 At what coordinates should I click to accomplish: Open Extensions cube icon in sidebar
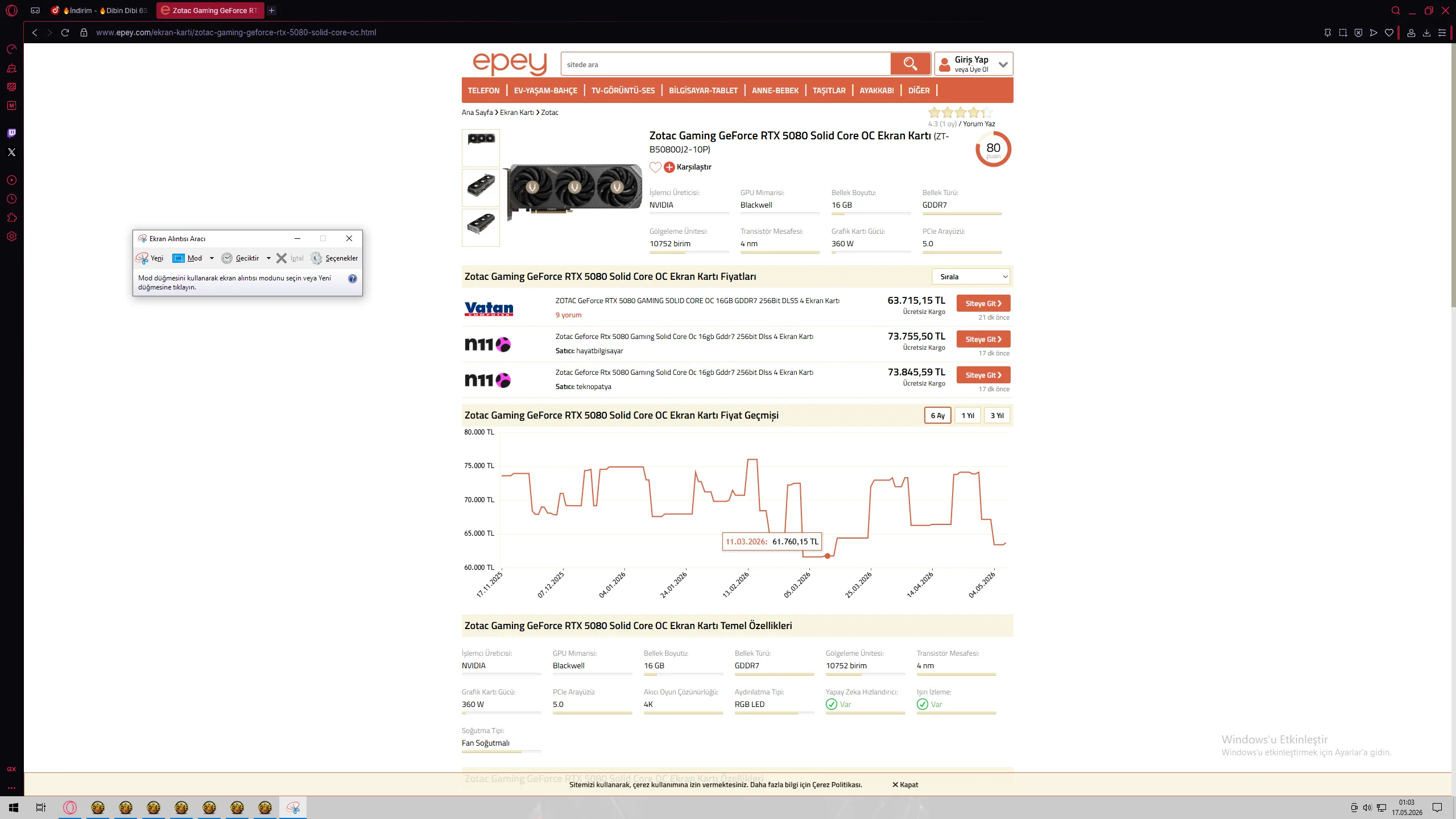[11, 218]
